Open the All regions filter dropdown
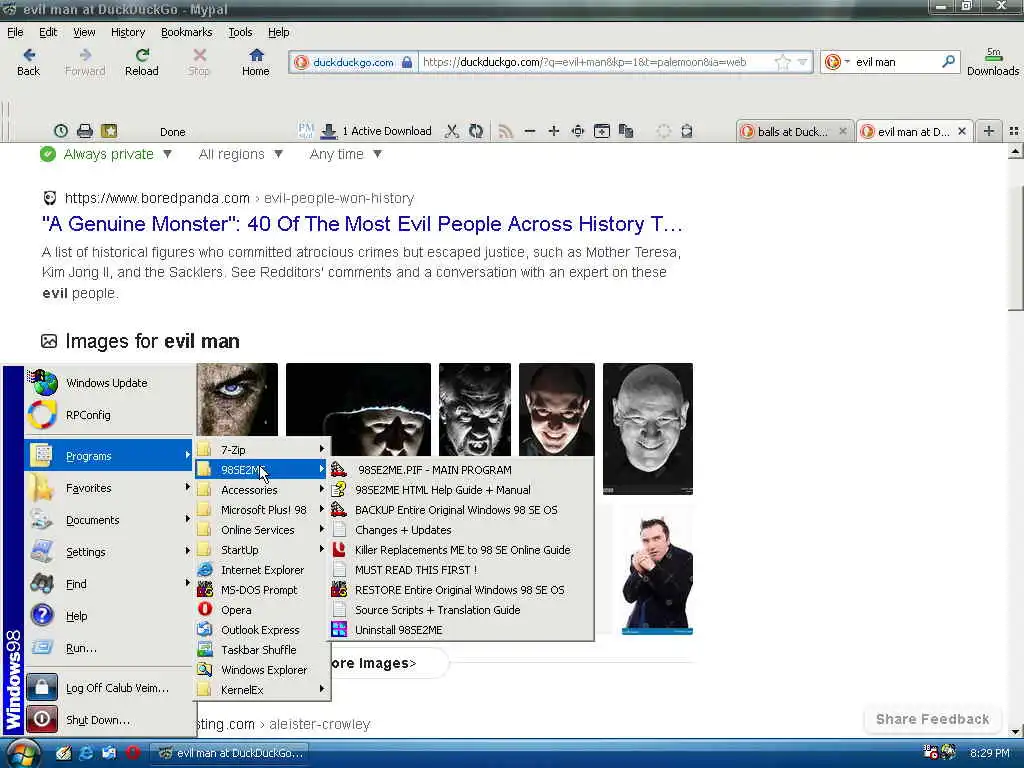The image size is (1024, 768). 240,154
